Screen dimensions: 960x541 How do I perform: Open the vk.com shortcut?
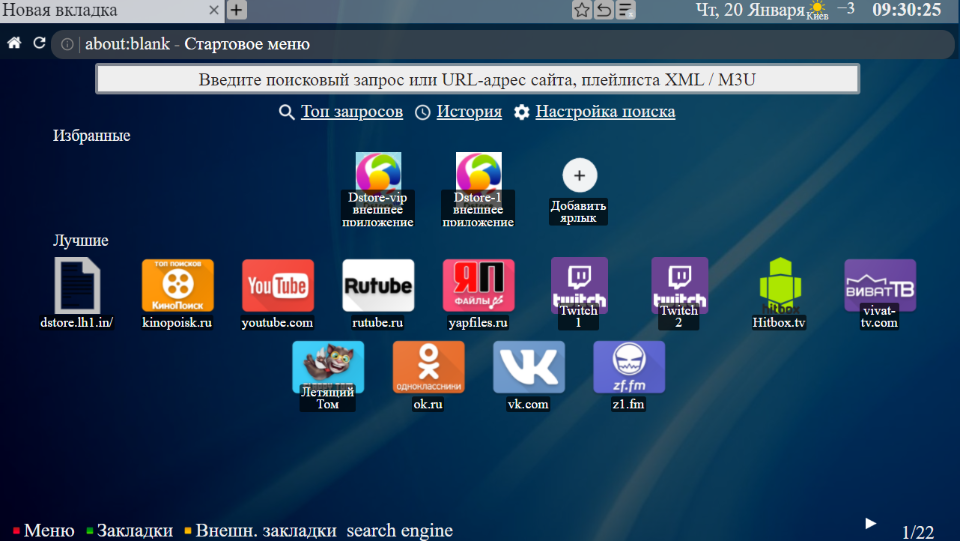(x=528, y=368)
